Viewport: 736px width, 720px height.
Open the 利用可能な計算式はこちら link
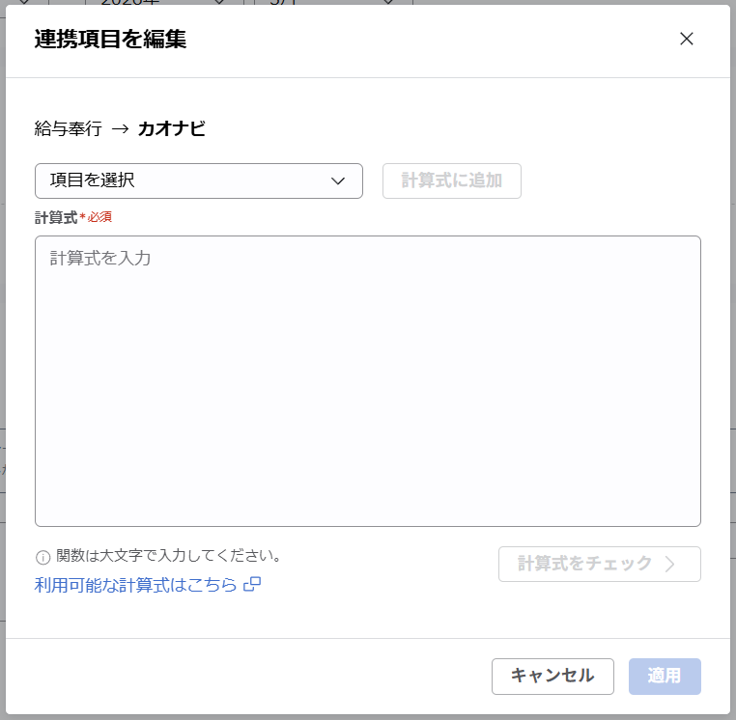(147, 585)
